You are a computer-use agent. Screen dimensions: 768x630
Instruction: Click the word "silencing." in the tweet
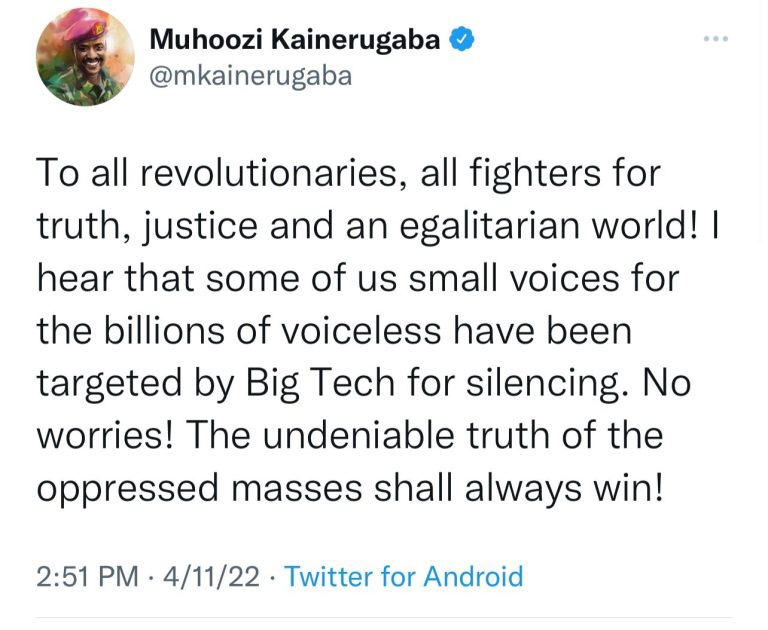pos(537,383)
